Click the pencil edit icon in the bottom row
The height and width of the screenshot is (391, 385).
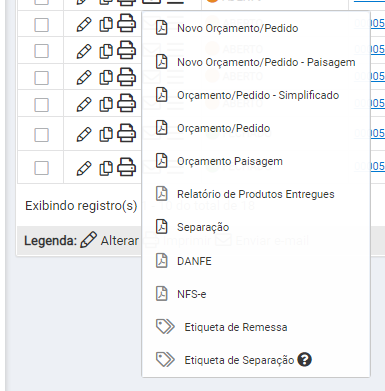84,168
